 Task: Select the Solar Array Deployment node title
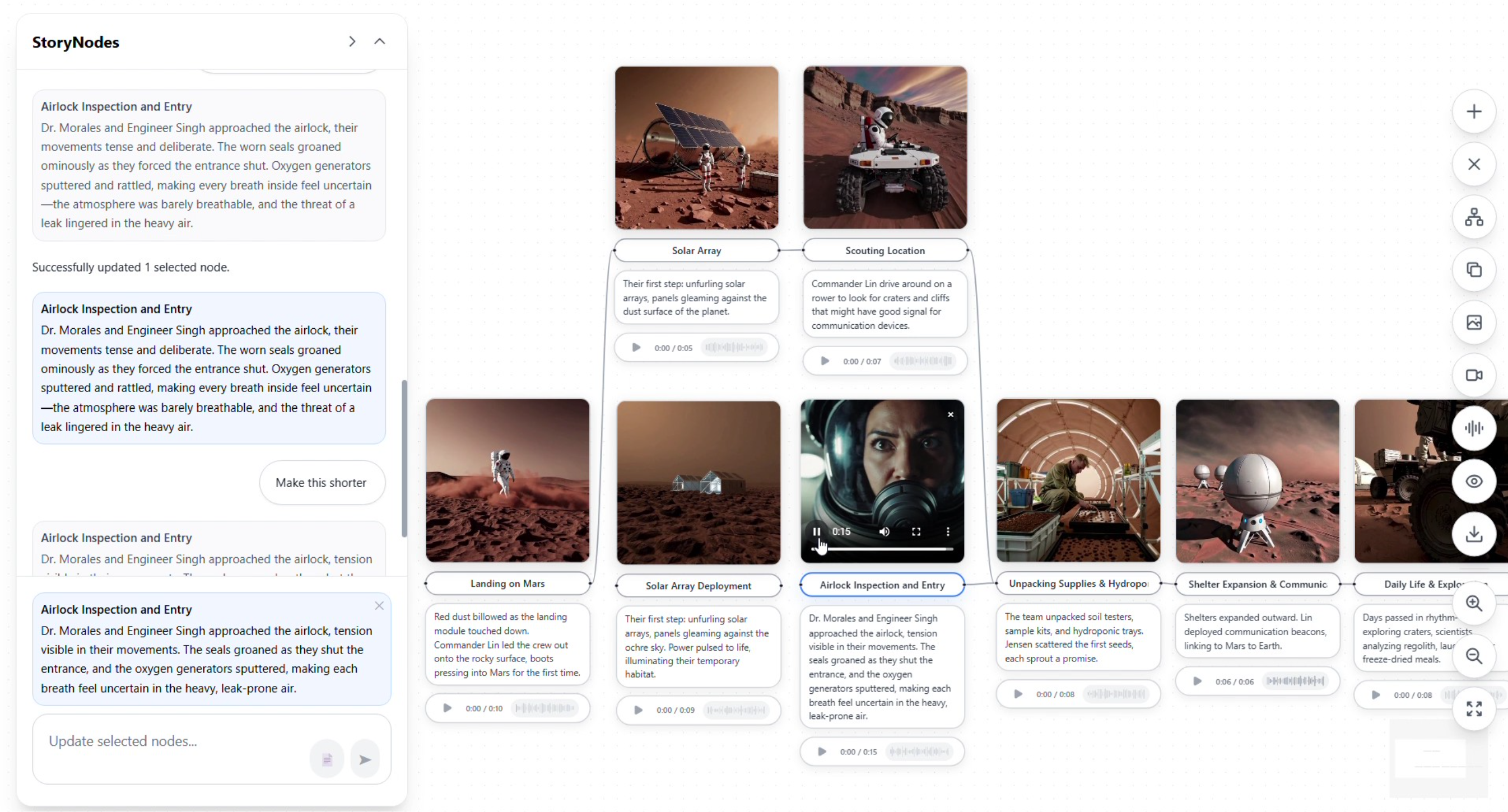[698, 586]
